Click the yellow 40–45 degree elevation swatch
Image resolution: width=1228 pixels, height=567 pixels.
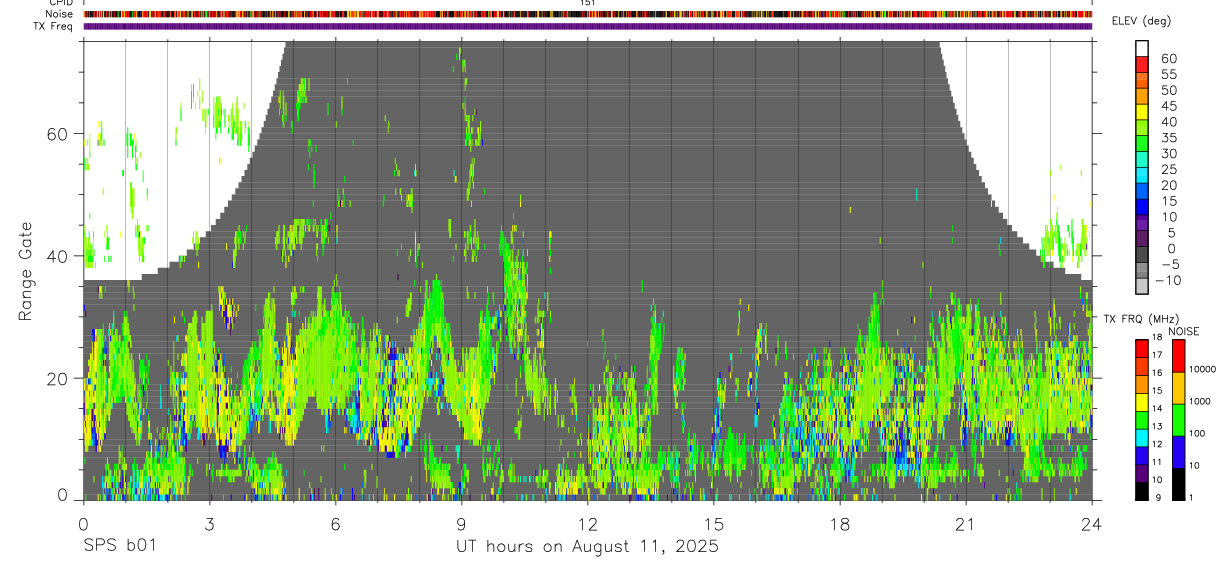pos(1142,114)
